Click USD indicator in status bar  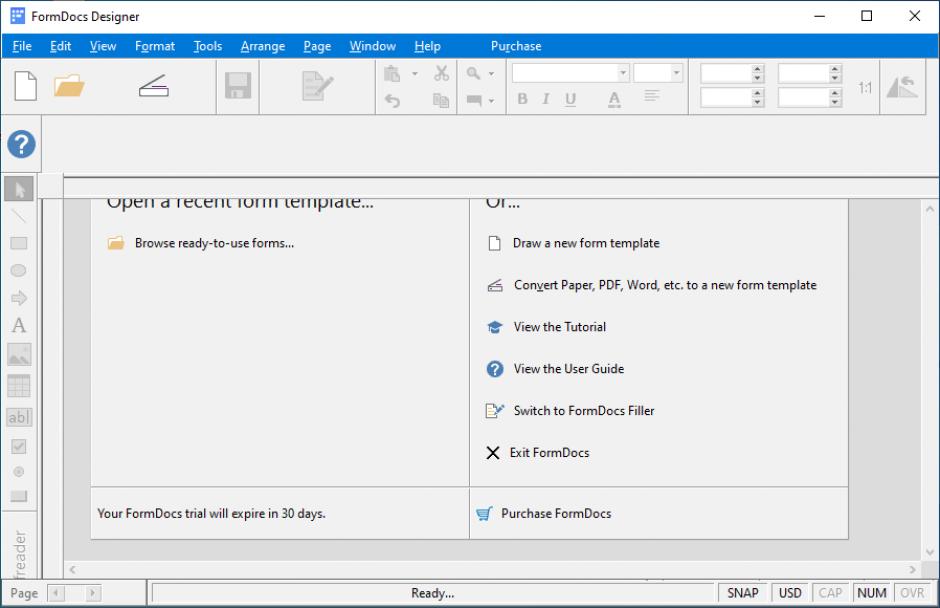pos(790,593)
